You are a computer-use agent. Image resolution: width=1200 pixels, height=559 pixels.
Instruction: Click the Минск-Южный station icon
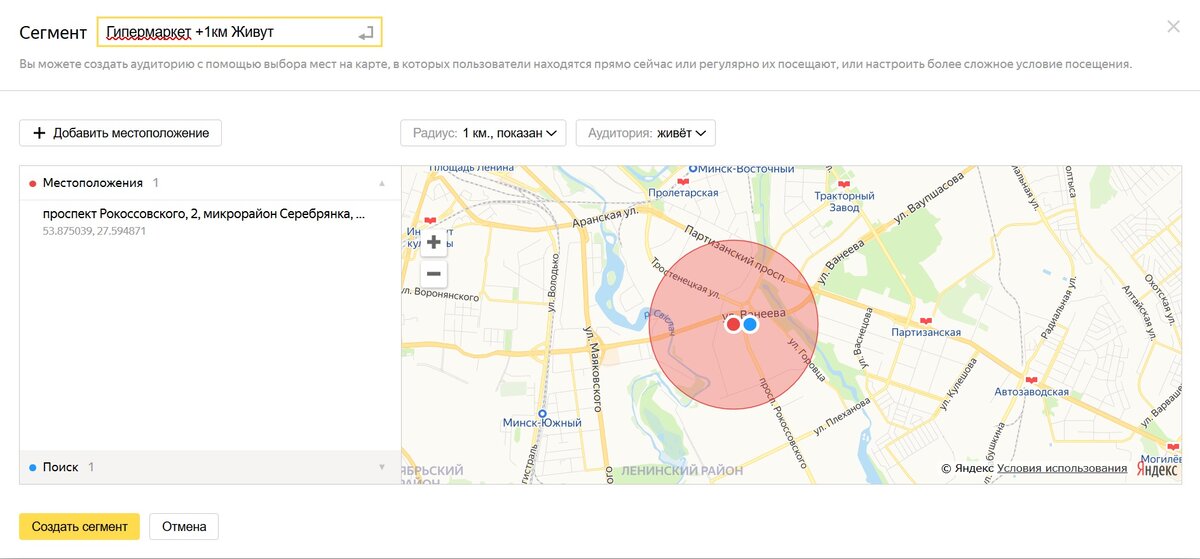[x=543, y=413]
